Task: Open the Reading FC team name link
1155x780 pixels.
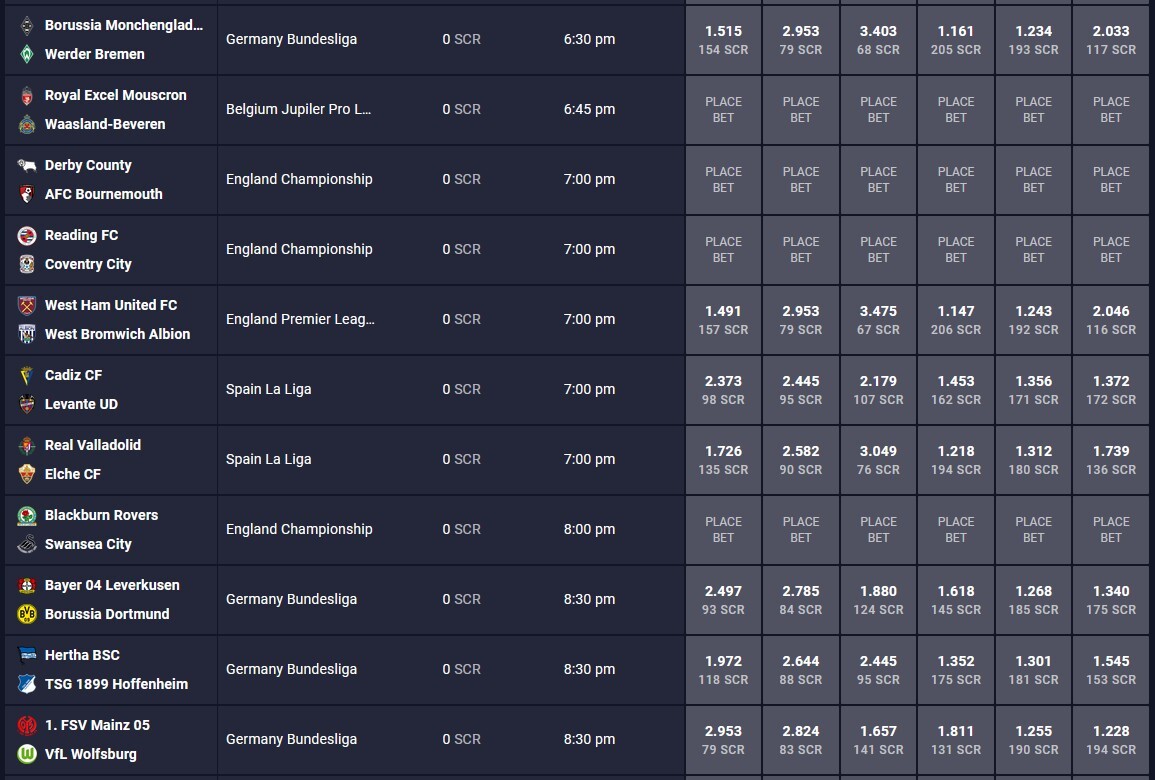Action: [81, 235]
